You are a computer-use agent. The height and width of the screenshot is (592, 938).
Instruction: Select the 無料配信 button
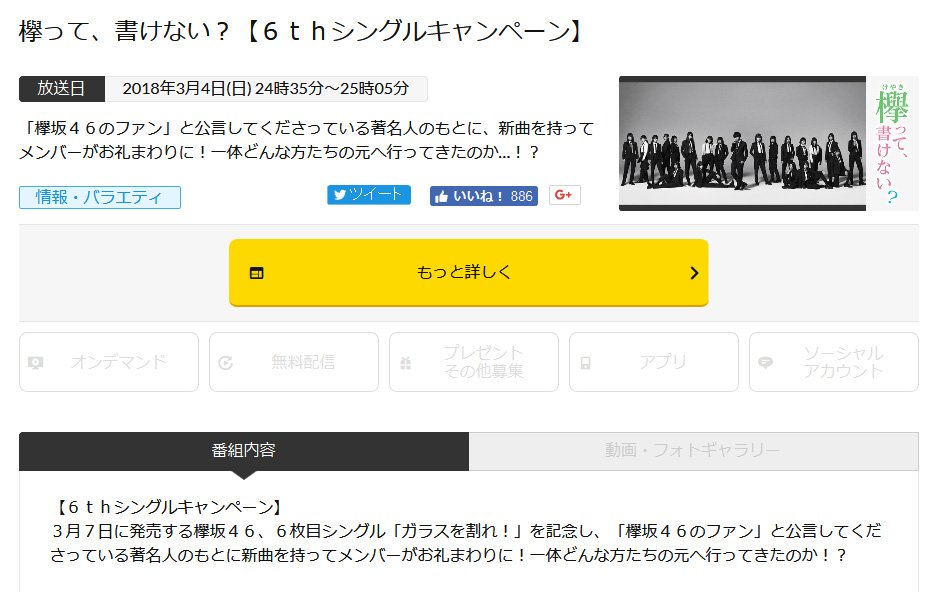coord(294,362)
